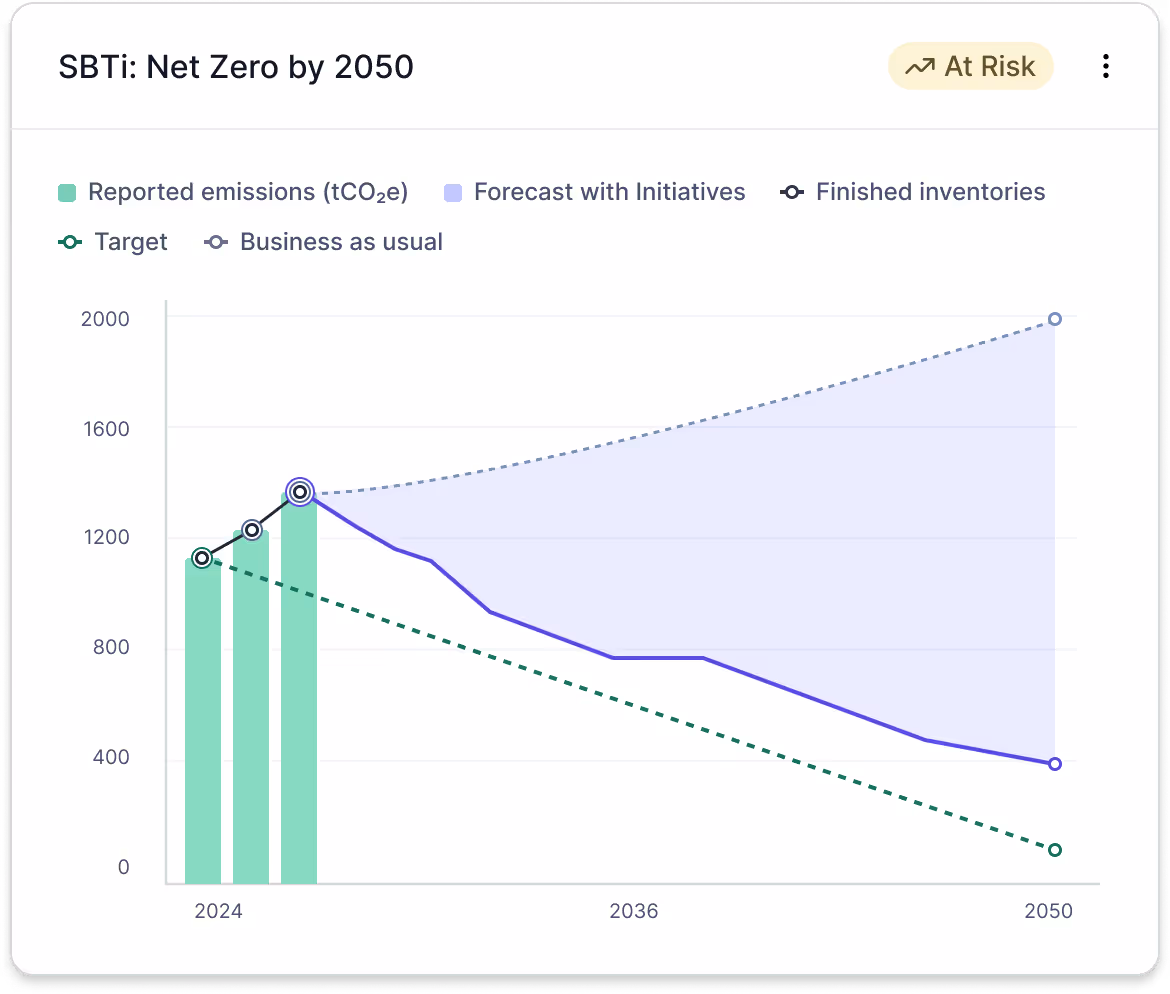Click the trending arrow icon in badge

click(919, 67)
